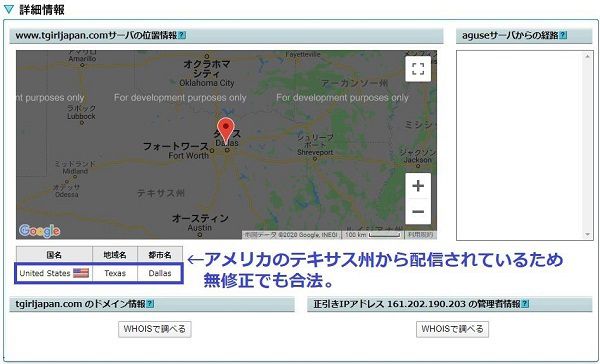Image resolution: width=600 pixels, height=364 pixels.
Task: Collapse the 詳細情報 section triangle
Action: pos(8,9)
